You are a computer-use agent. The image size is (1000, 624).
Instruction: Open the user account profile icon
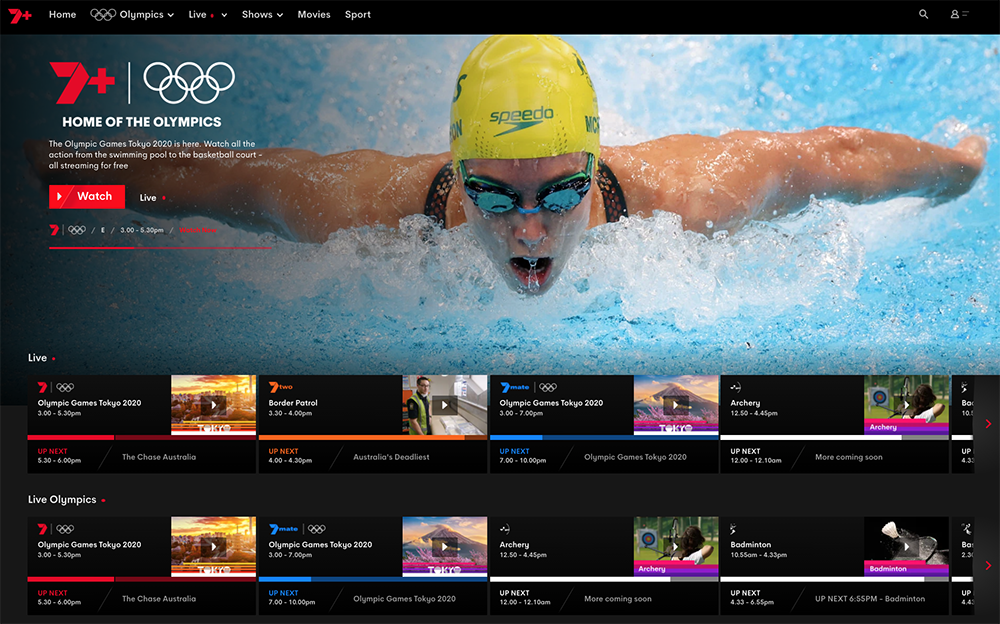(x=958, y=15)
